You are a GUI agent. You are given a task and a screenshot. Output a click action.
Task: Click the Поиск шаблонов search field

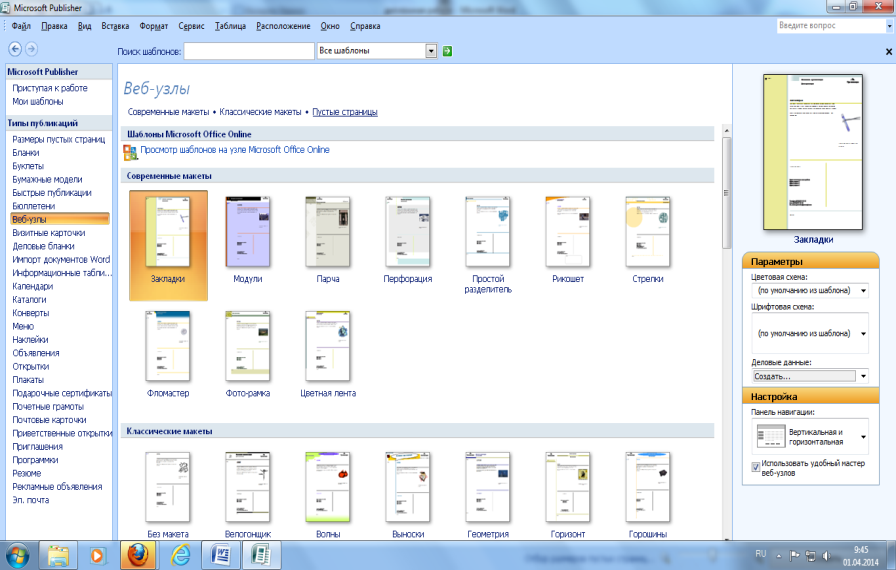pos(249,51)
